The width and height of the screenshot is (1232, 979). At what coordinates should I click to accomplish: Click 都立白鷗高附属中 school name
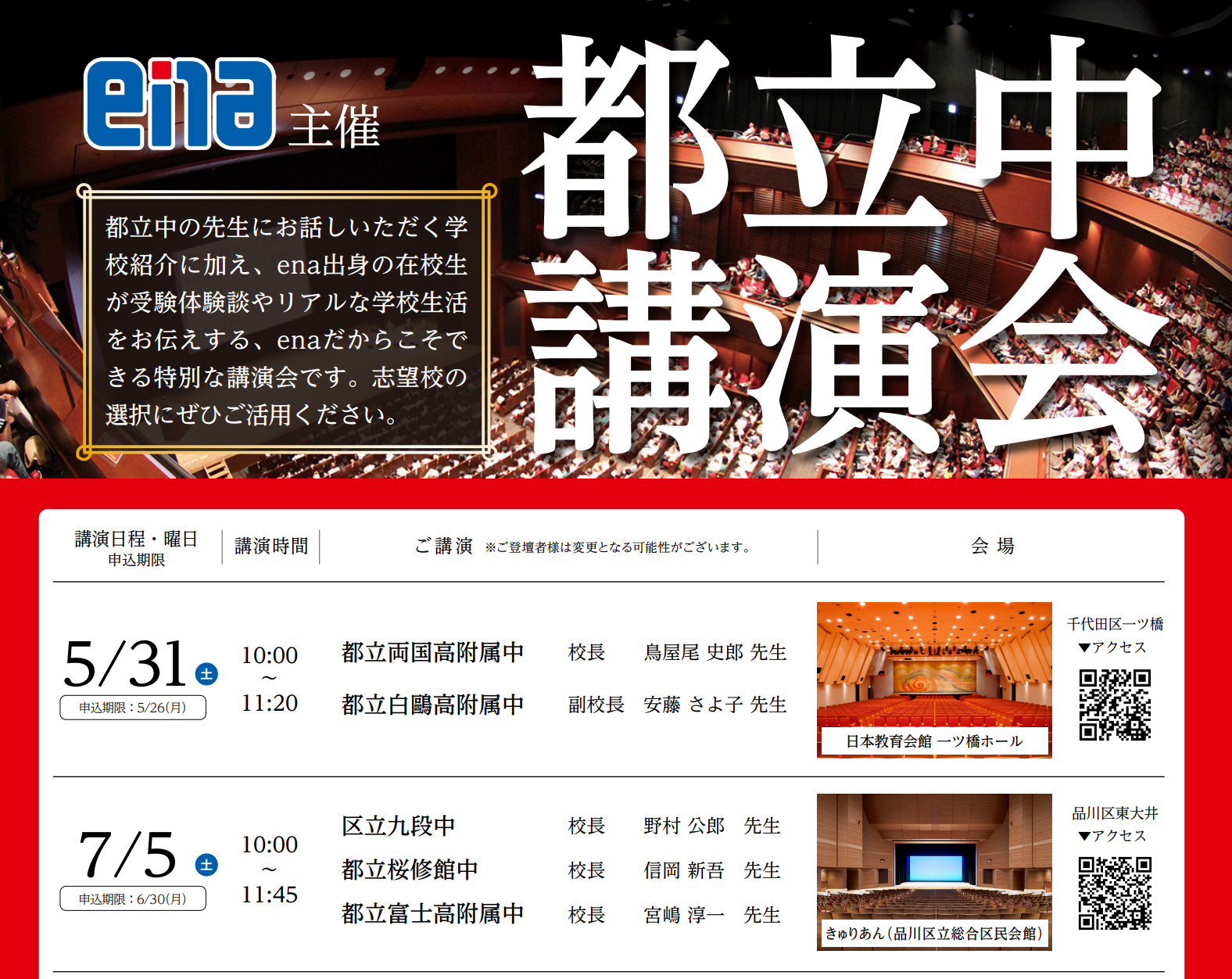pos(432,705)
